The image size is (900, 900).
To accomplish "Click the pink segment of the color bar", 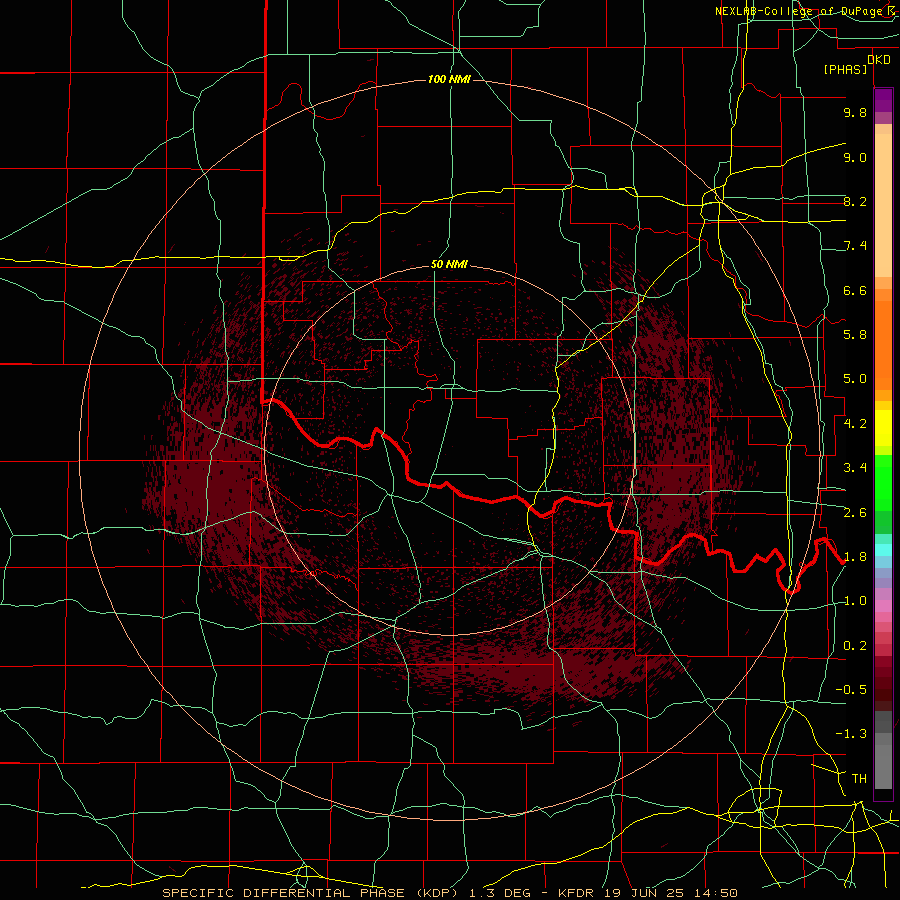I will coord(883,606).
